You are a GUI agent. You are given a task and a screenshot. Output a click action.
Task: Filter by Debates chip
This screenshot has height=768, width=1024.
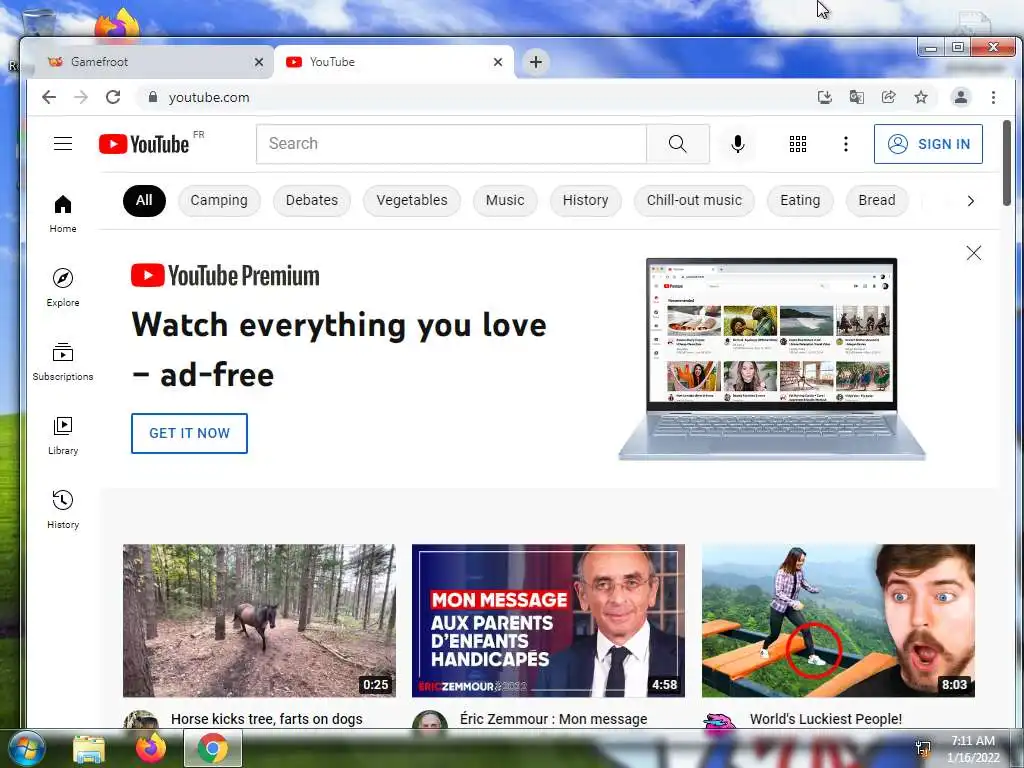click(x=312, y=200)
